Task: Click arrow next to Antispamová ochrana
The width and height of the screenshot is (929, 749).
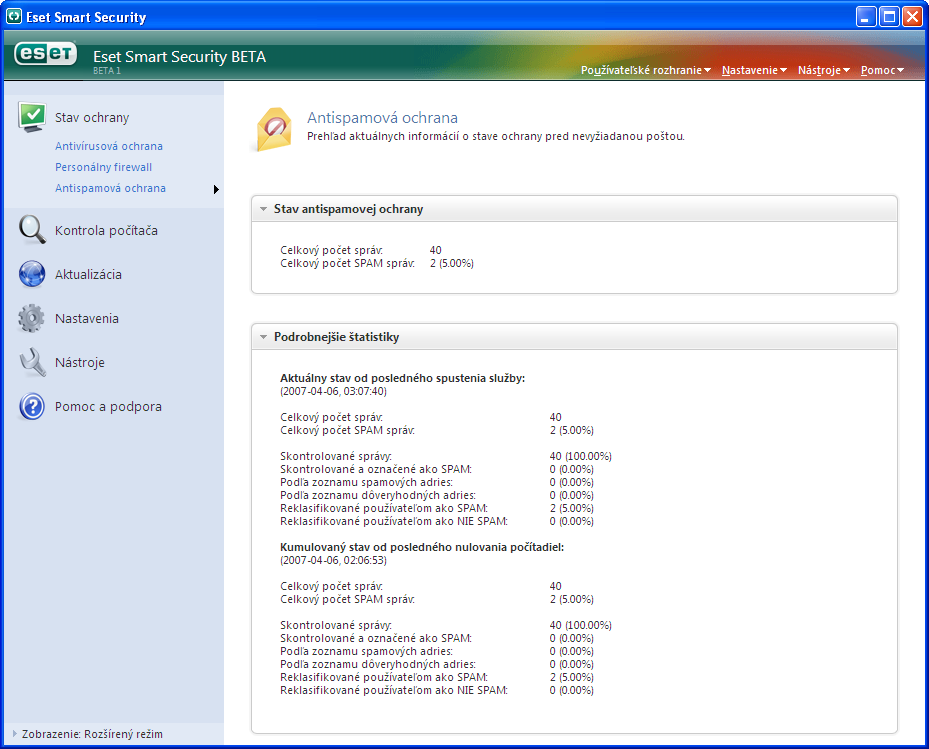Action: (x=216, y=189)
